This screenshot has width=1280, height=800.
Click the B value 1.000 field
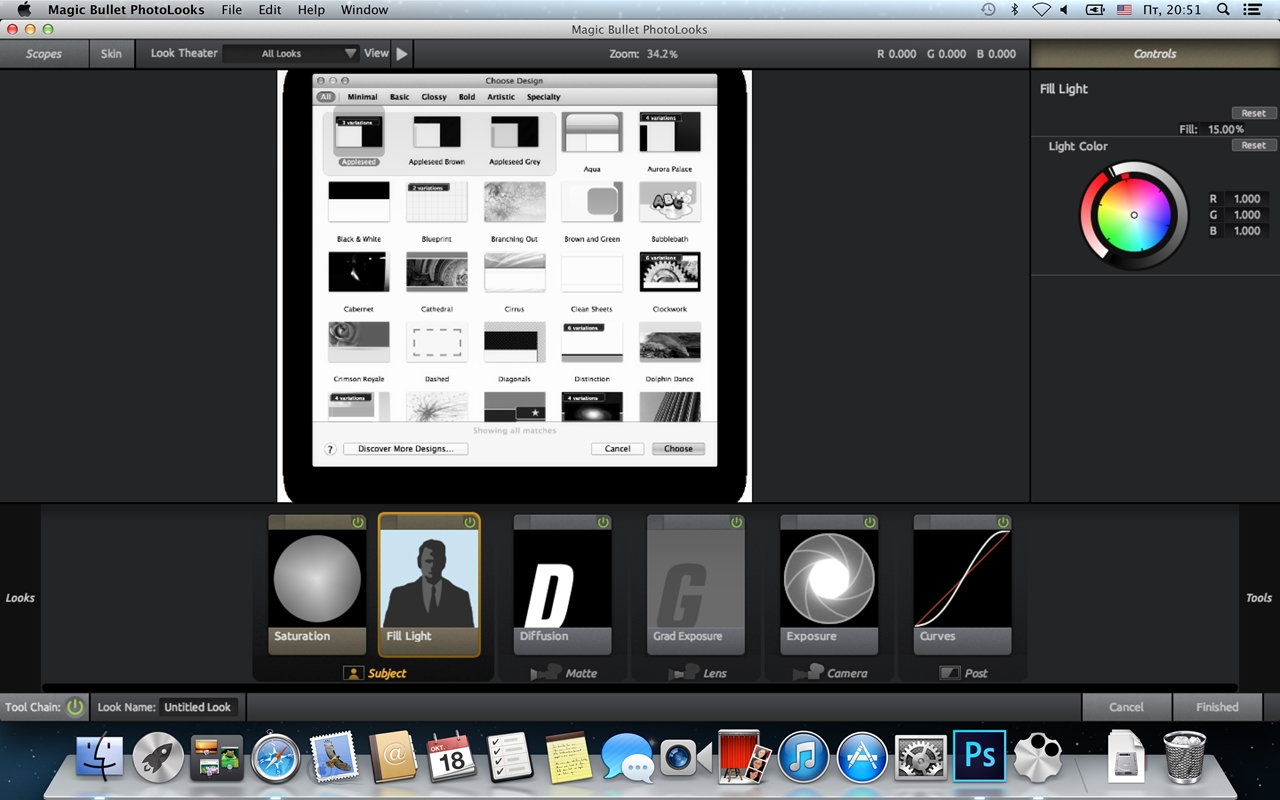coord(1246,231)
